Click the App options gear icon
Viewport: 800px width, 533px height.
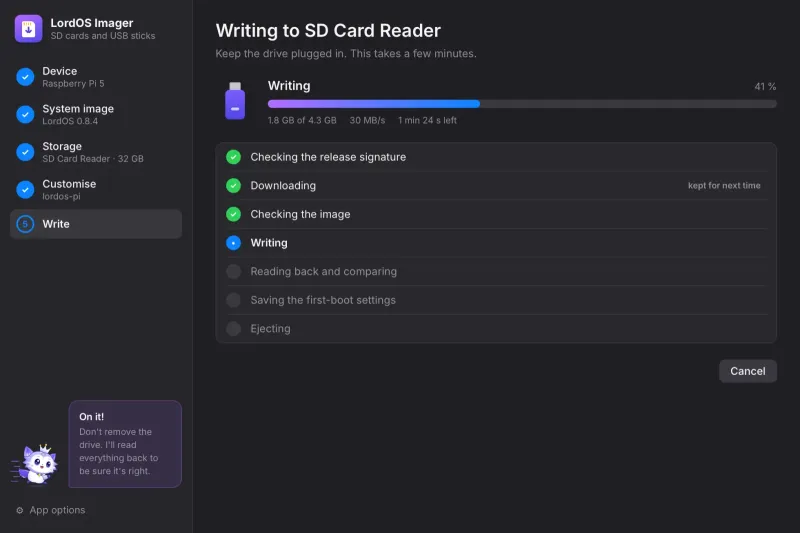coord(19,510)
